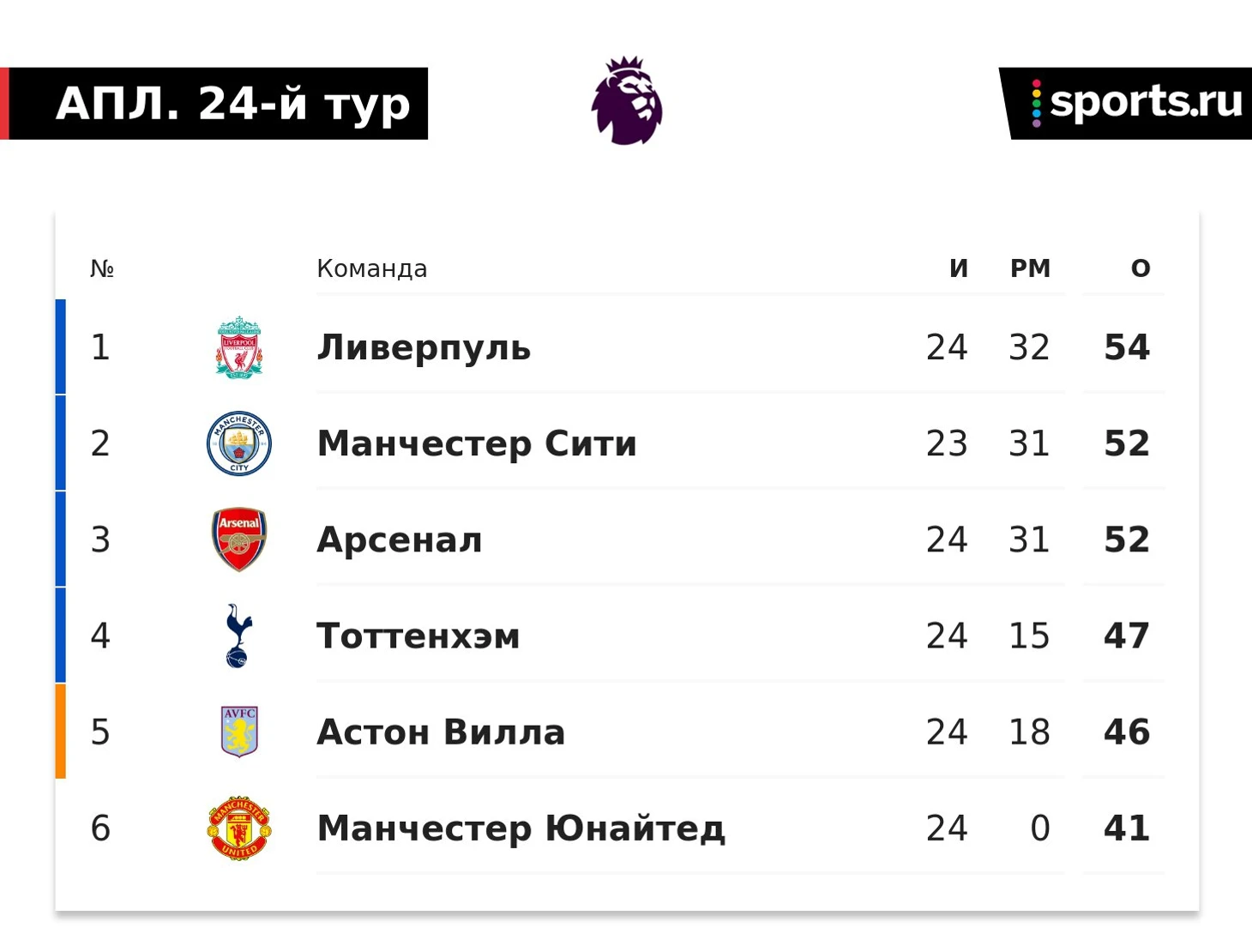
Task: Select the Ливерпуль team name
Action: [x=424, y=348]
